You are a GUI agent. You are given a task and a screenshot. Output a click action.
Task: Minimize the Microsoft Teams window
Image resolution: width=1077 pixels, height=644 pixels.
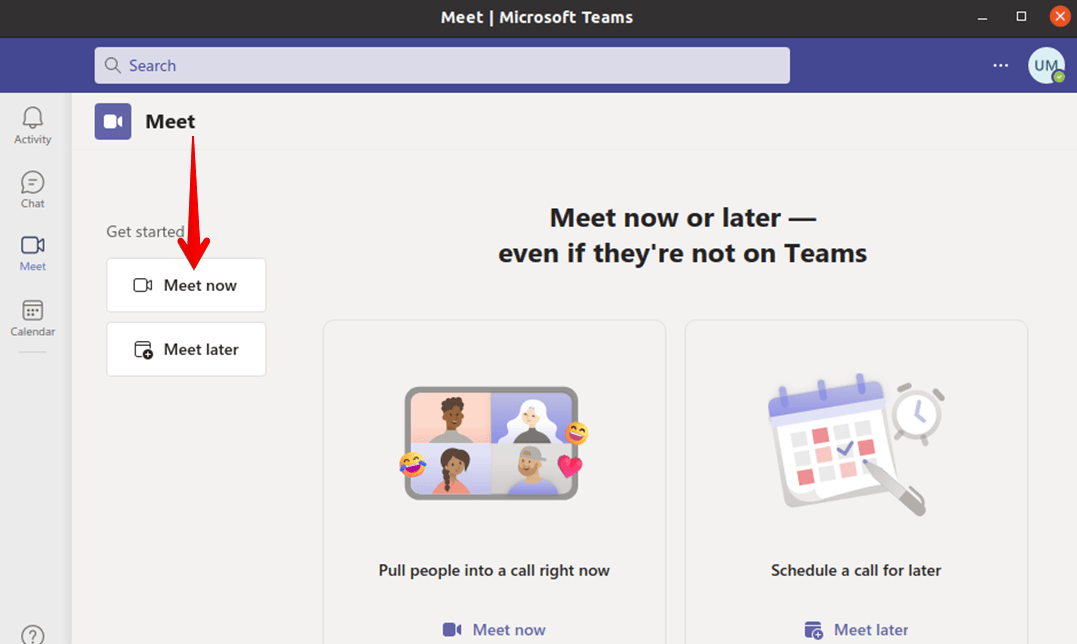982,17
